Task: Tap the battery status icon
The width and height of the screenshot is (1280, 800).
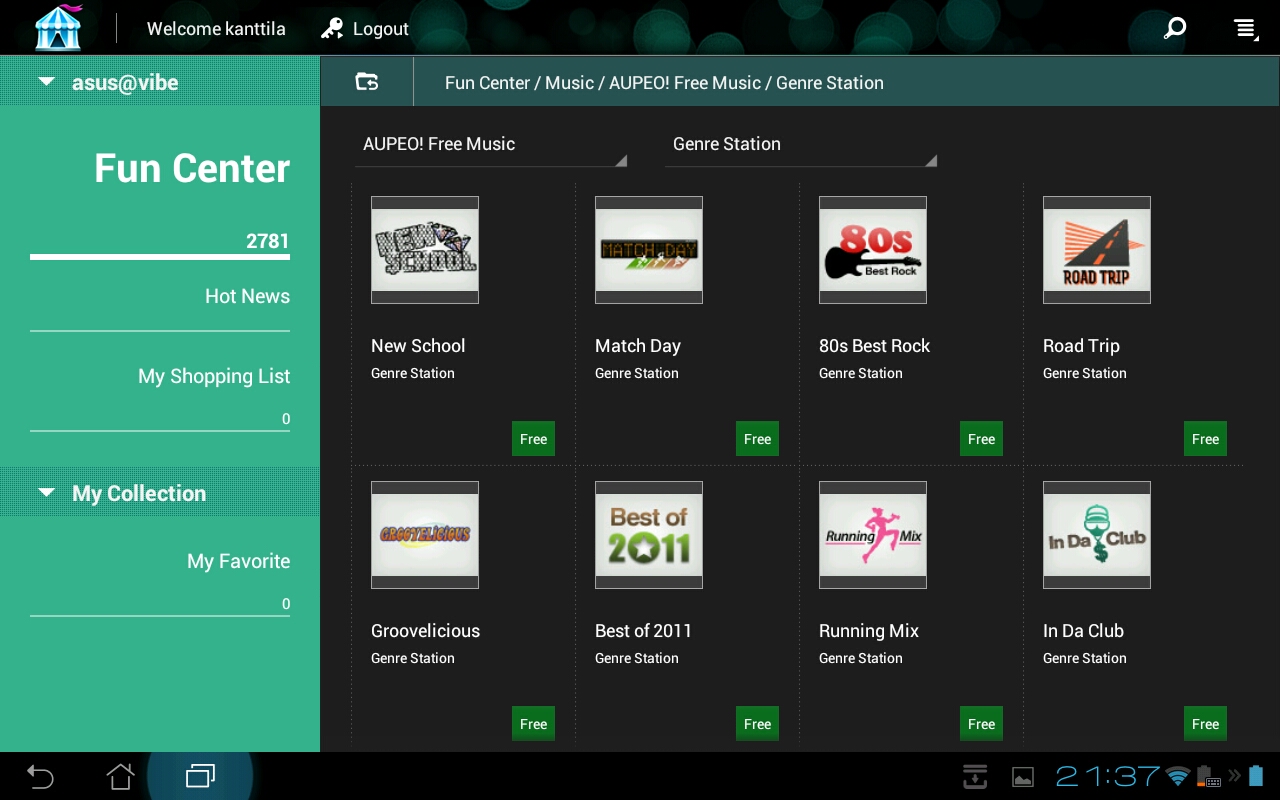Action: [x=1256, y=776]
